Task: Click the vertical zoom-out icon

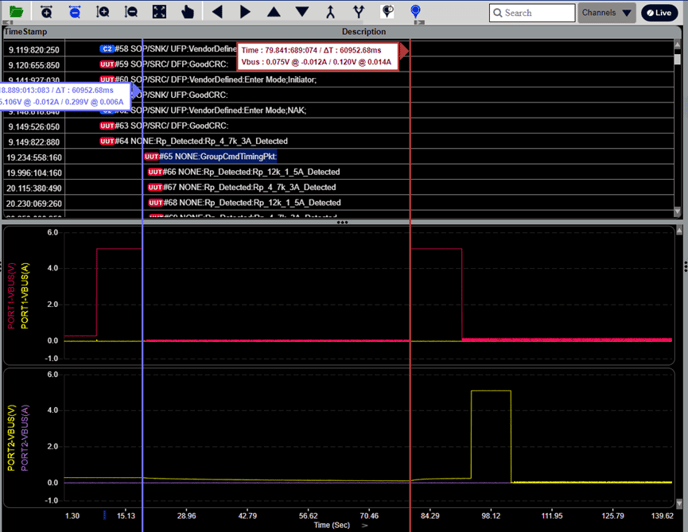Action: tap(131, 12)
